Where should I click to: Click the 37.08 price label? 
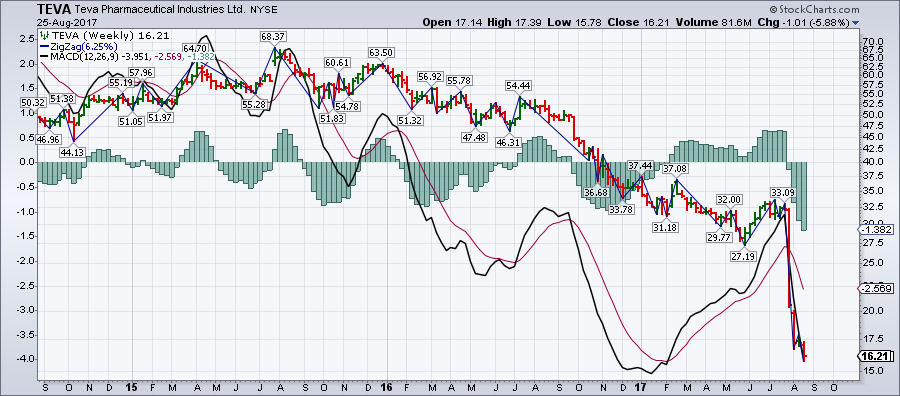pos(676,169)
